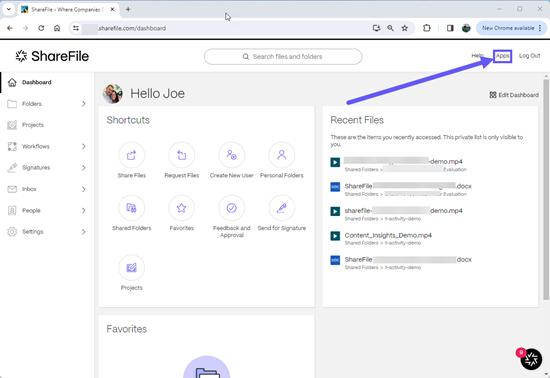Image resolution: width=550 pixels, height=378 pixels.
Task: Click the browser zoom magnifier icon
Action: (390, 28)
